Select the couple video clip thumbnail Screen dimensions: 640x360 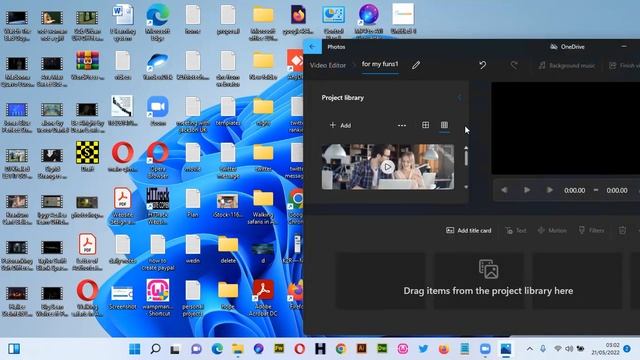387,167
